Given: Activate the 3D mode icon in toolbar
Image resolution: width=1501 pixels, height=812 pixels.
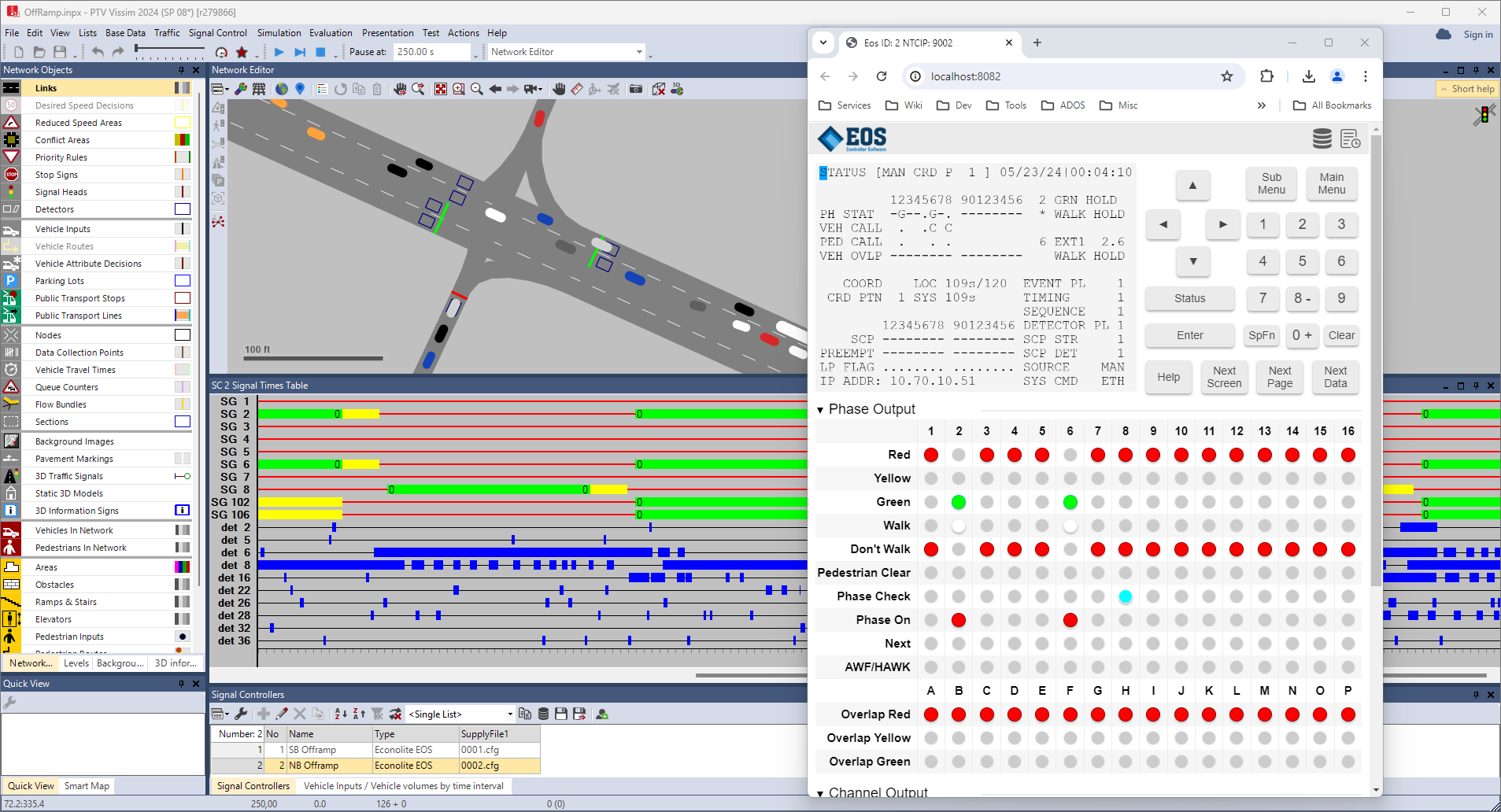Looking at the screenshot, I should [x=675, y=89].
